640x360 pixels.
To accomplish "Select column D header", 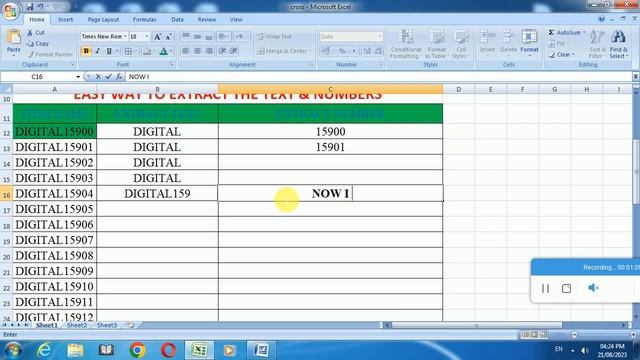I will click(458, 89).
